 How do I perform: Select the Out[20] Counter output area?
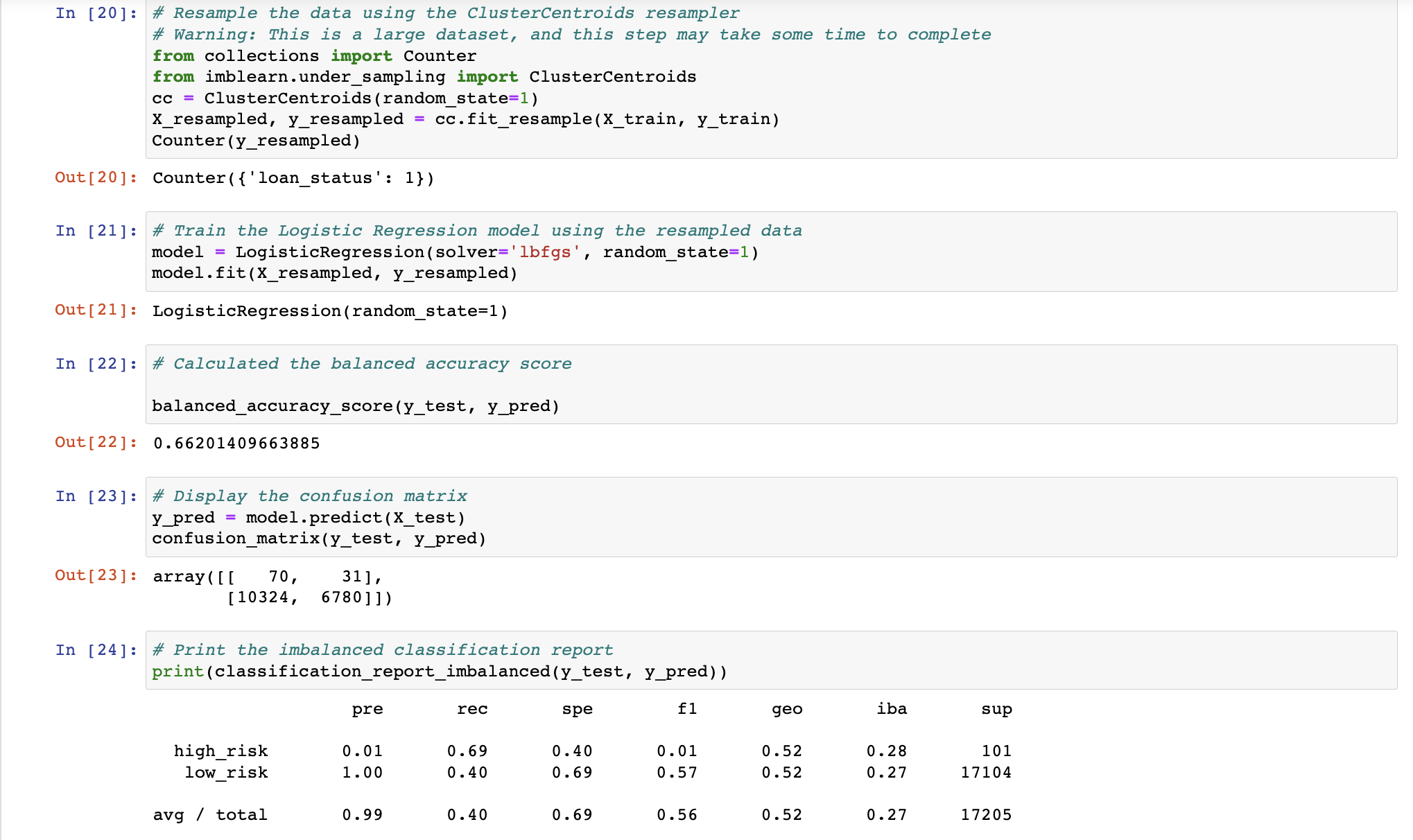point(291,178)
